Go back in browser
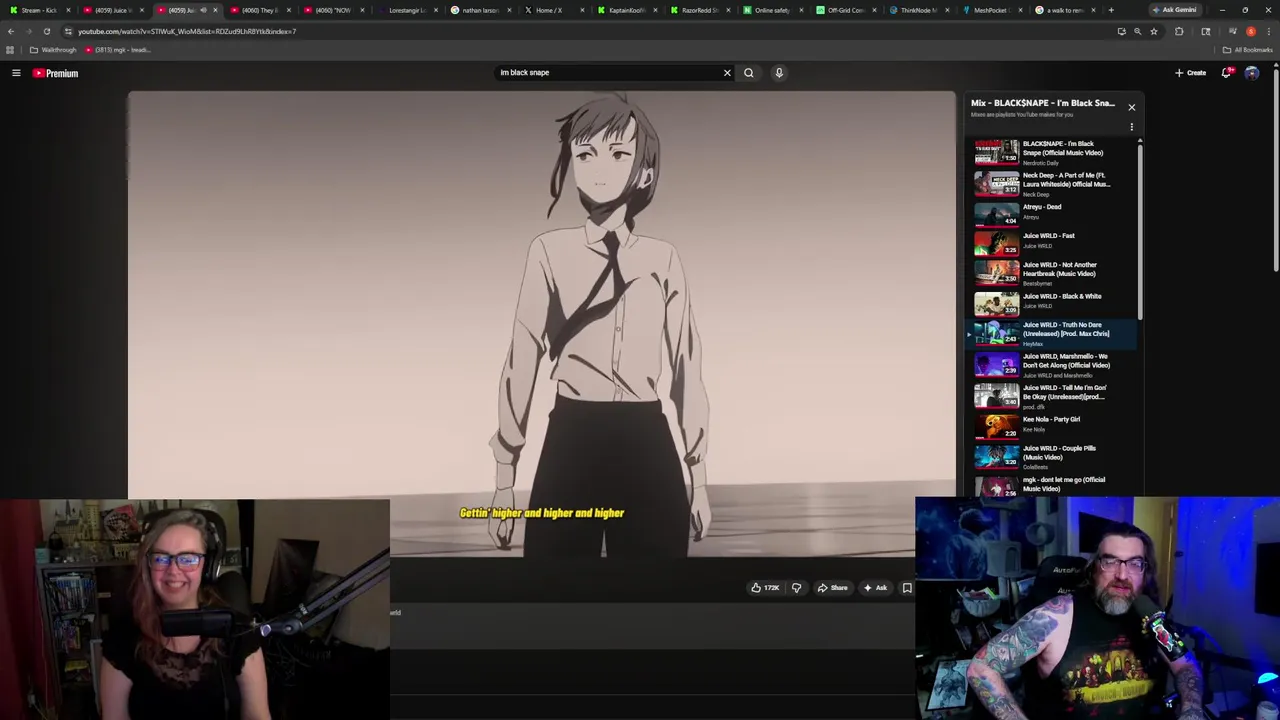The width and height of the screenshot is (1280, 720). [x=11, y=31]
